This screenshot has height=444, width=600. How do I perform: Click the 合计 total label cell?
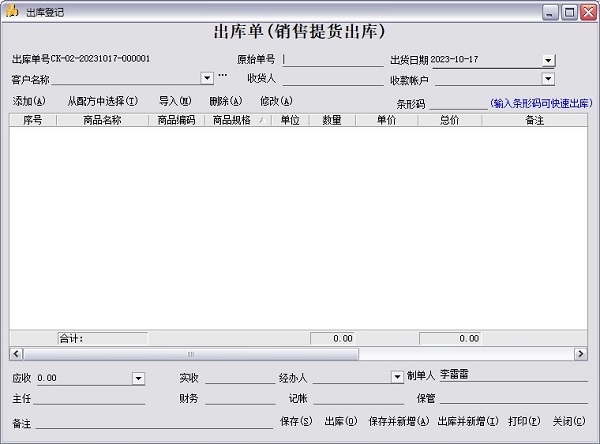point(103,338)
